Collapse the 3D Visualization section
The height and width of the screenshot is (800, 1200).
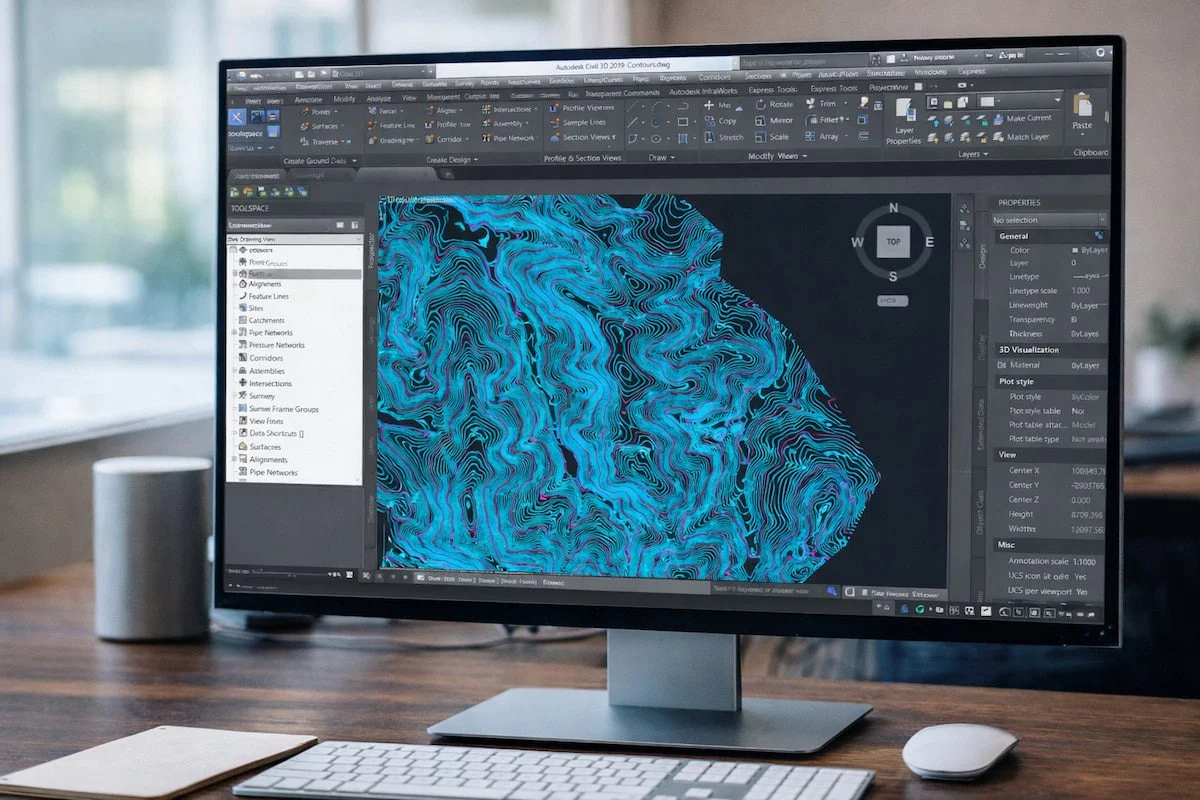(1049, 350)
